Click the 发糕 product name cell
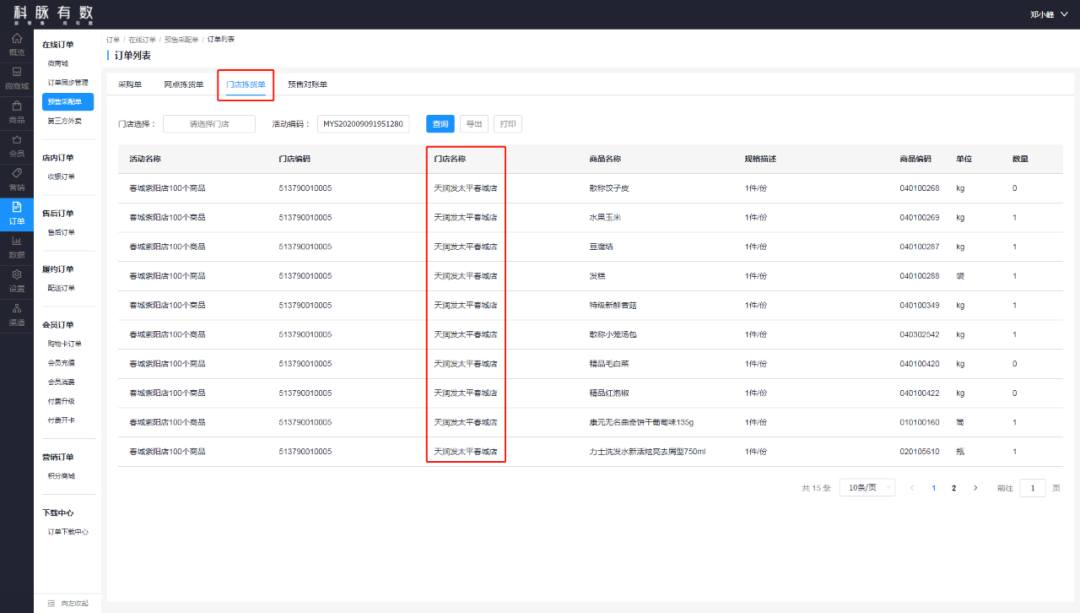The height and width of the screenshot is (613, 1080). pyautogui.click(x=597, y=276)
